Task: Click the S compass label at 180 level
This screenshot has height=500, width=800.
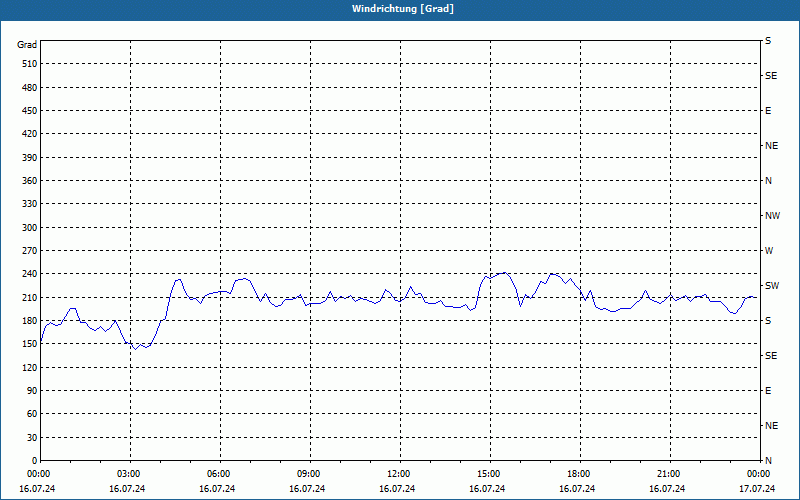Action: click(x=768, y=321)
